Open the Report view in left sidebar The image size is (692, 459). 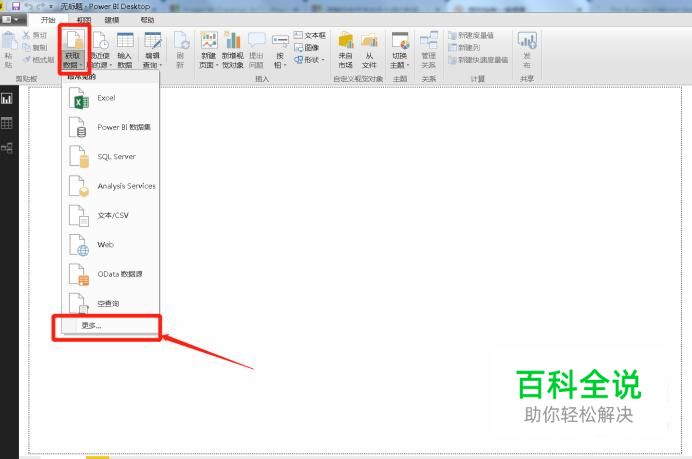7,98
